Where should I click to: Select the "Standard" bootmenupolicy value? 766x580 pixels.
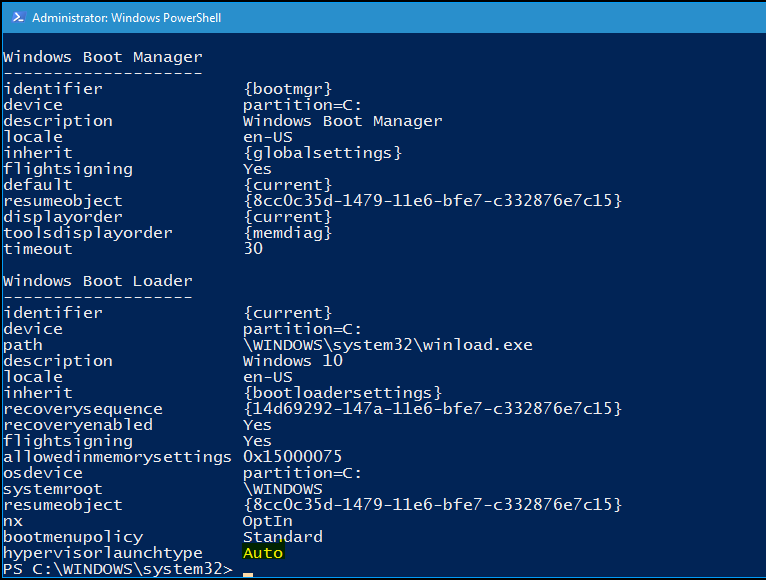pyautogui.click(x=282, y=537)
